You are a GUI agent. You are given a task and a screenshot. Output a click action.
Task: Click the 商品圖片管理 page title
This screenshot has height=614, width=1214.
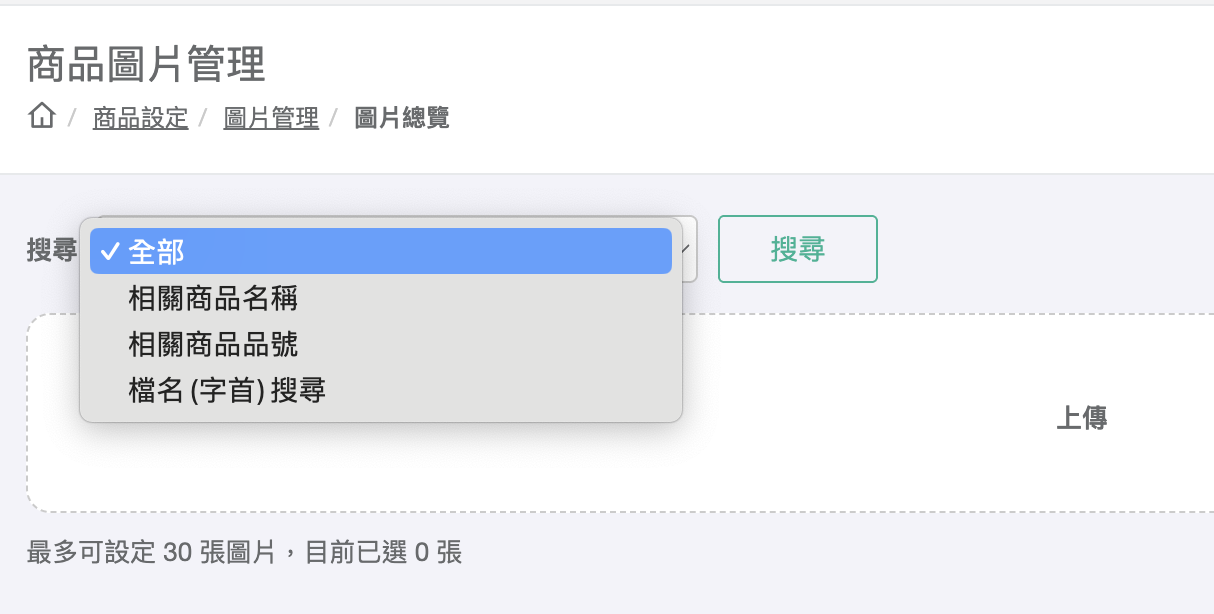coord(145,64)
